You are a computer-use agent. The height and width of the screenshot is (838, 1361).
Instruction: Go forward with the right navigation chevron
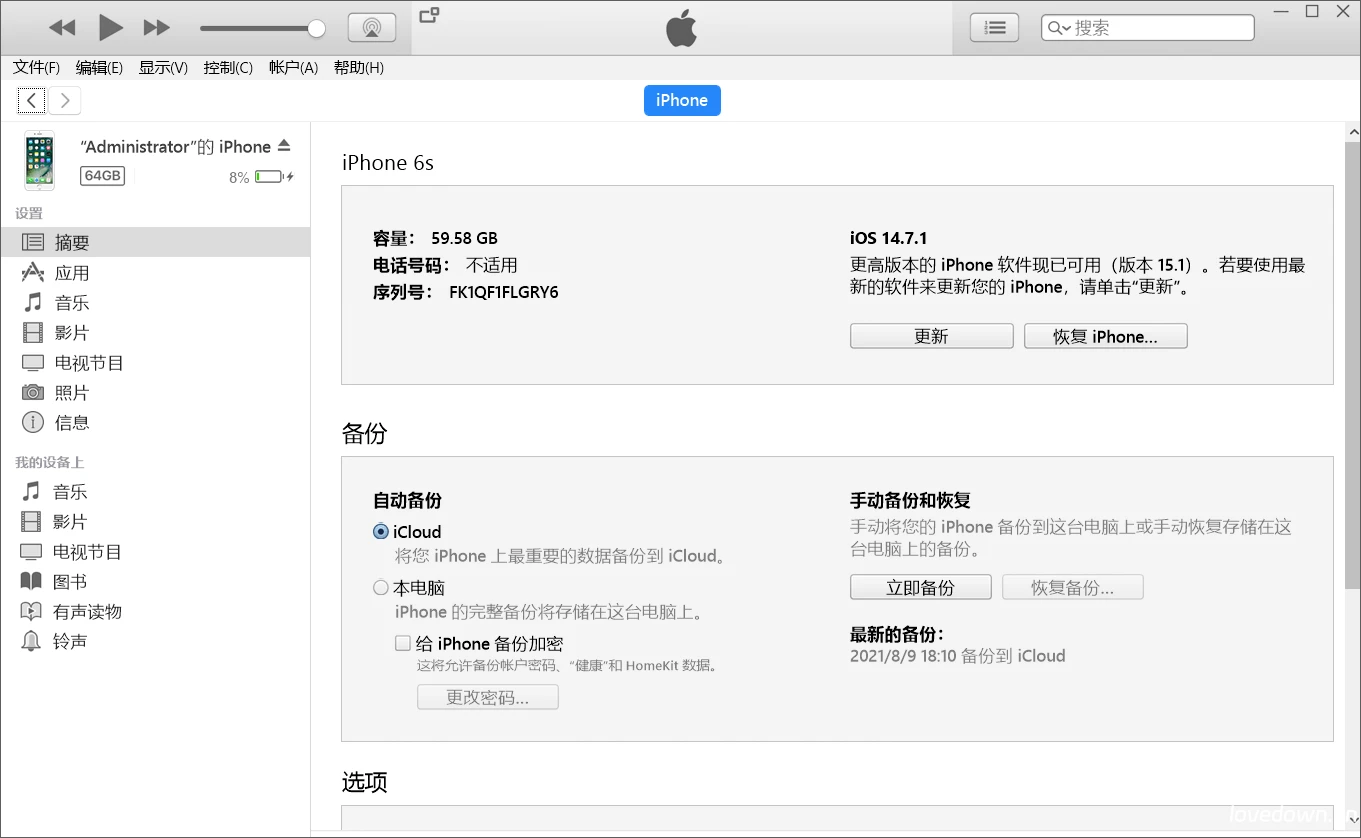[64, 100]
